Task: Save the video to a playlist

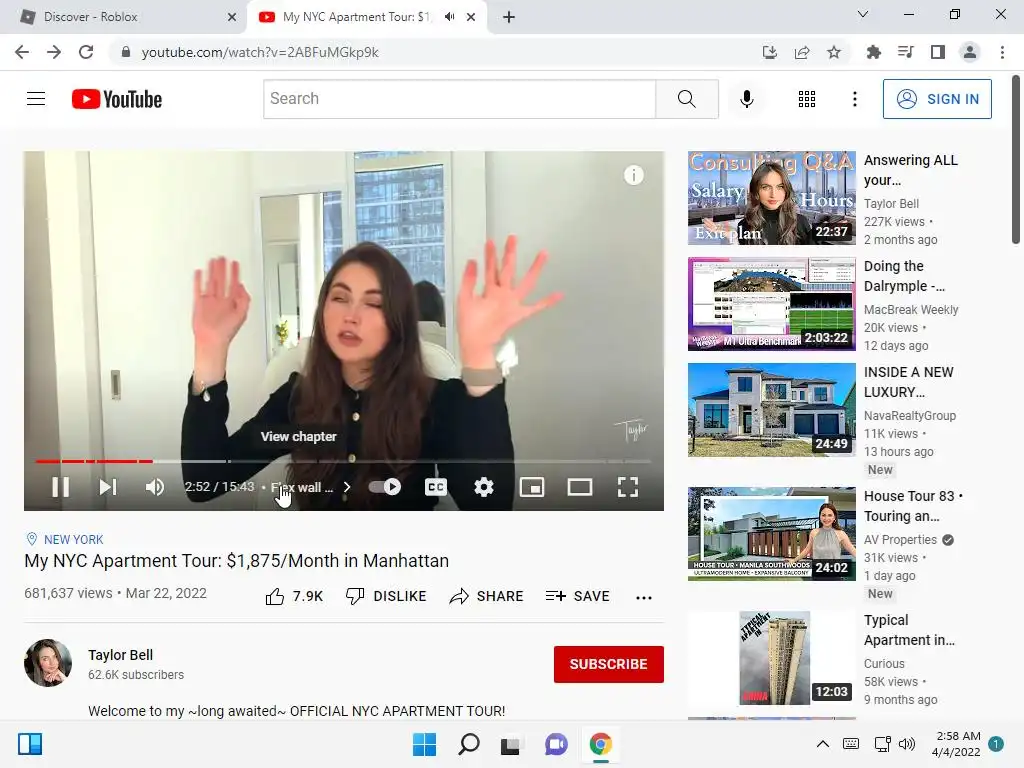Action: 577,596
